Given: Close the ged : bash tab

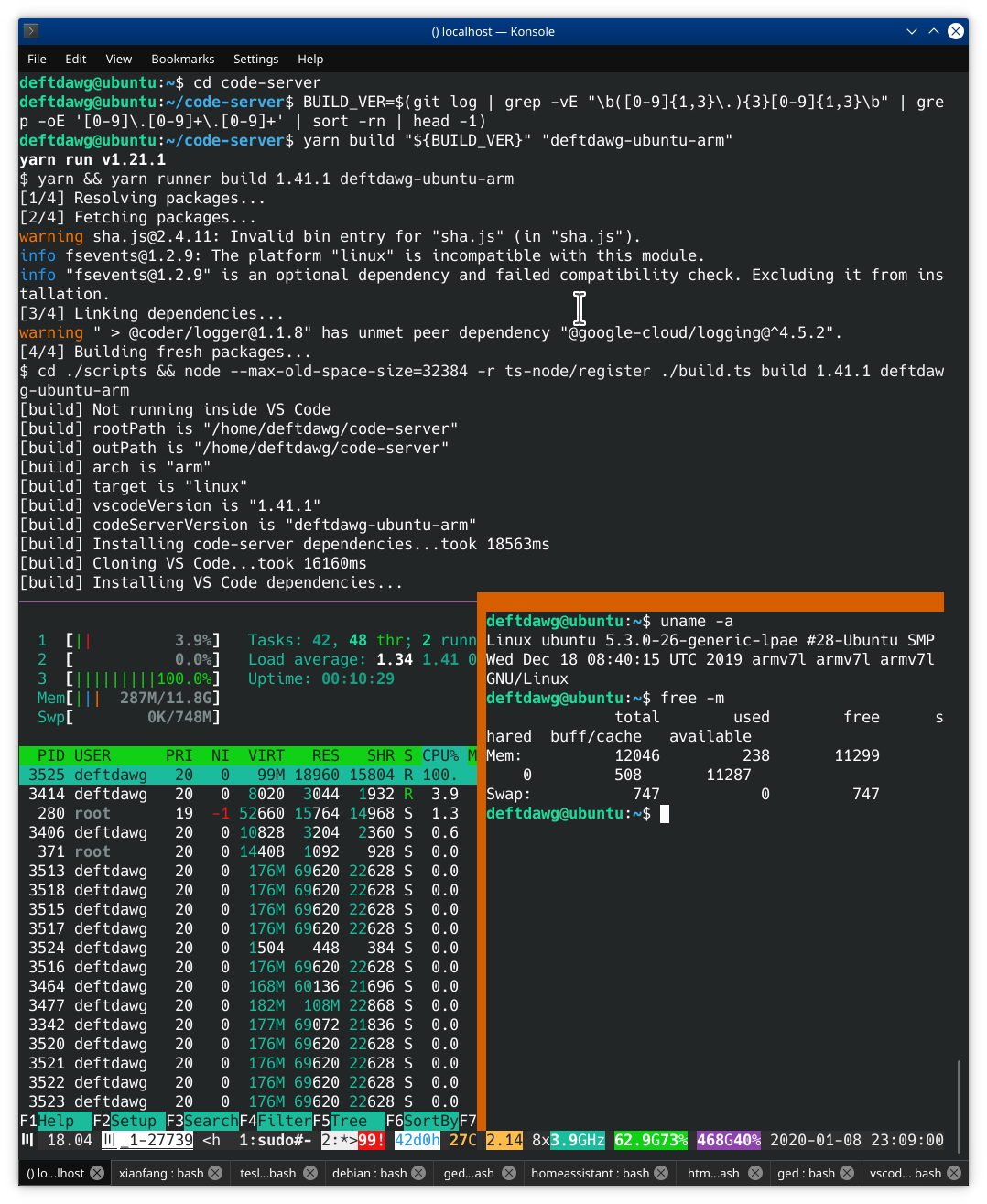Looking at the screenshot, I should tap(847, 1173).
